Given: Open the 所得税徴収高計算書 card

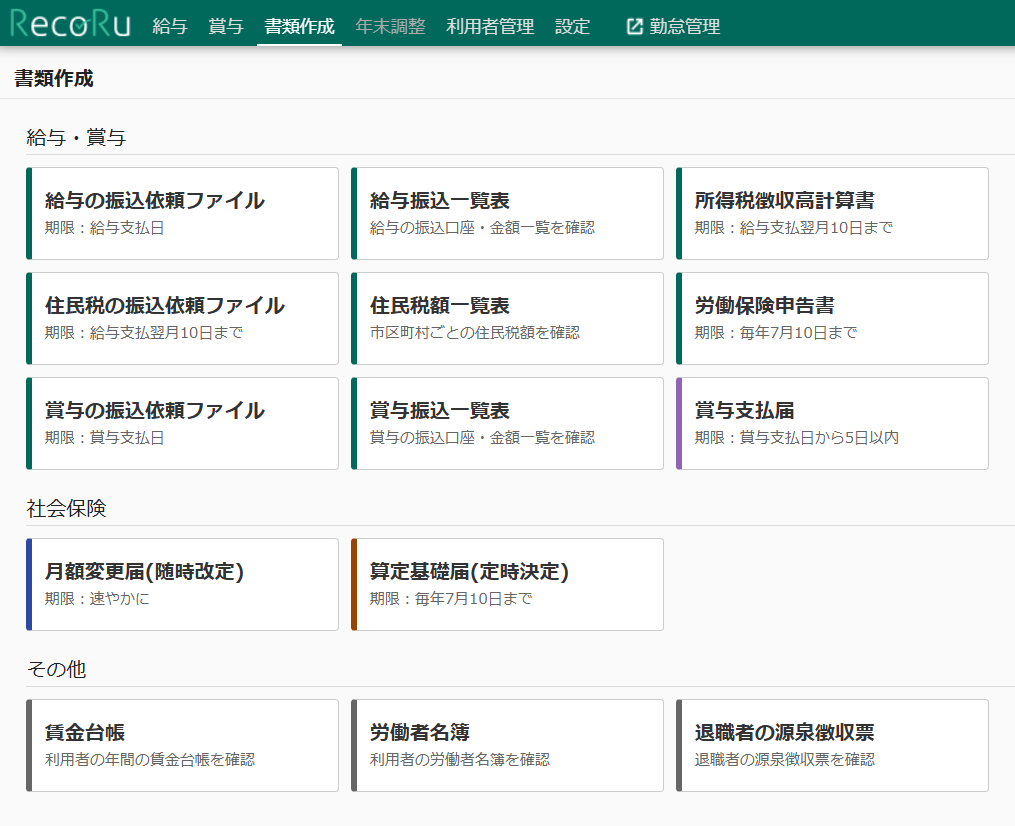Looking at the screenshot, I should (832, 213).
